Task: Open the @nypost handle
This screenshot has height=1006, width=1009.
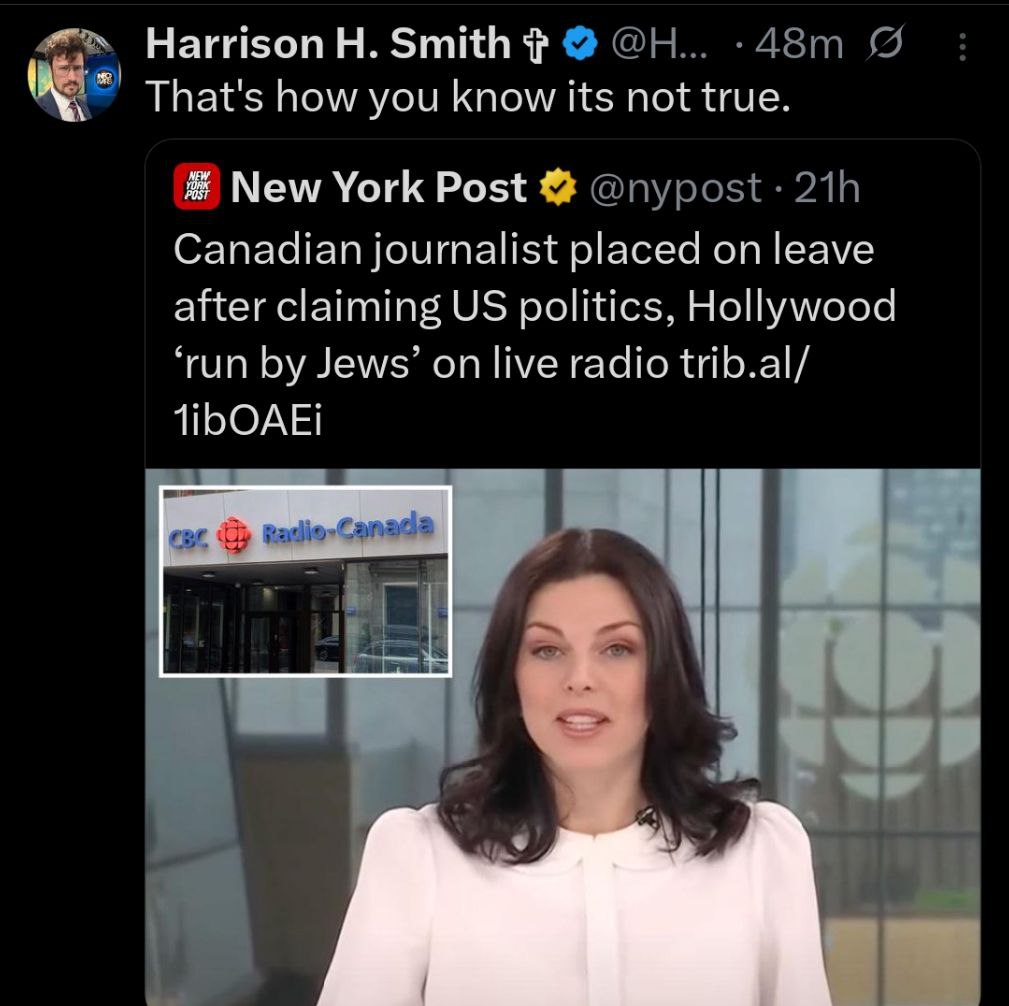Action: coord(675,188)
